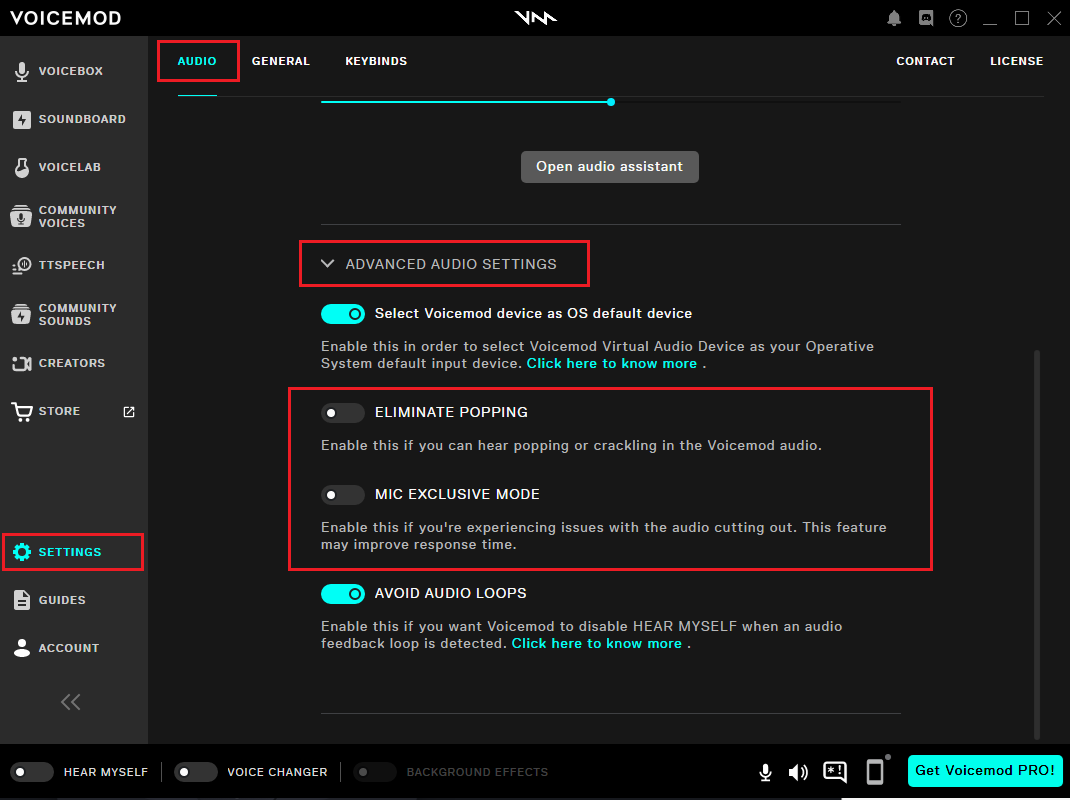Disable the Avoid Audio Loops toggle
Screen dimensions: 1070x800
[x=342, y=593]
